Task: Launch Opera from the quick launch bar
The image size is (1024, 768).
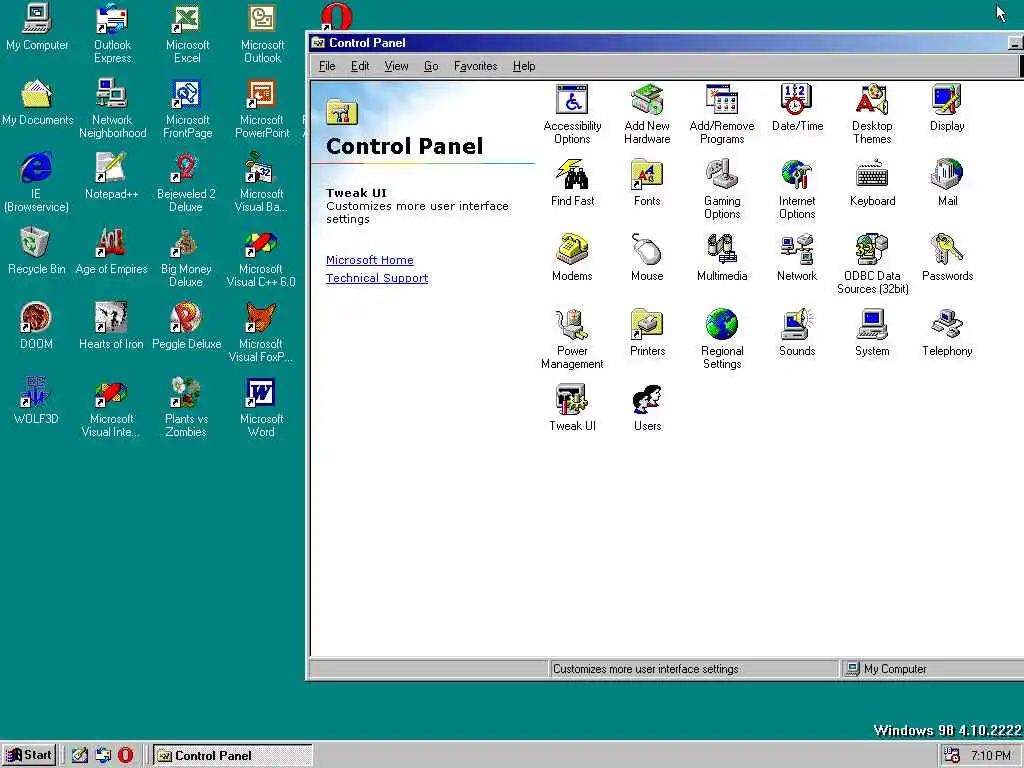Action: point(125,756)
